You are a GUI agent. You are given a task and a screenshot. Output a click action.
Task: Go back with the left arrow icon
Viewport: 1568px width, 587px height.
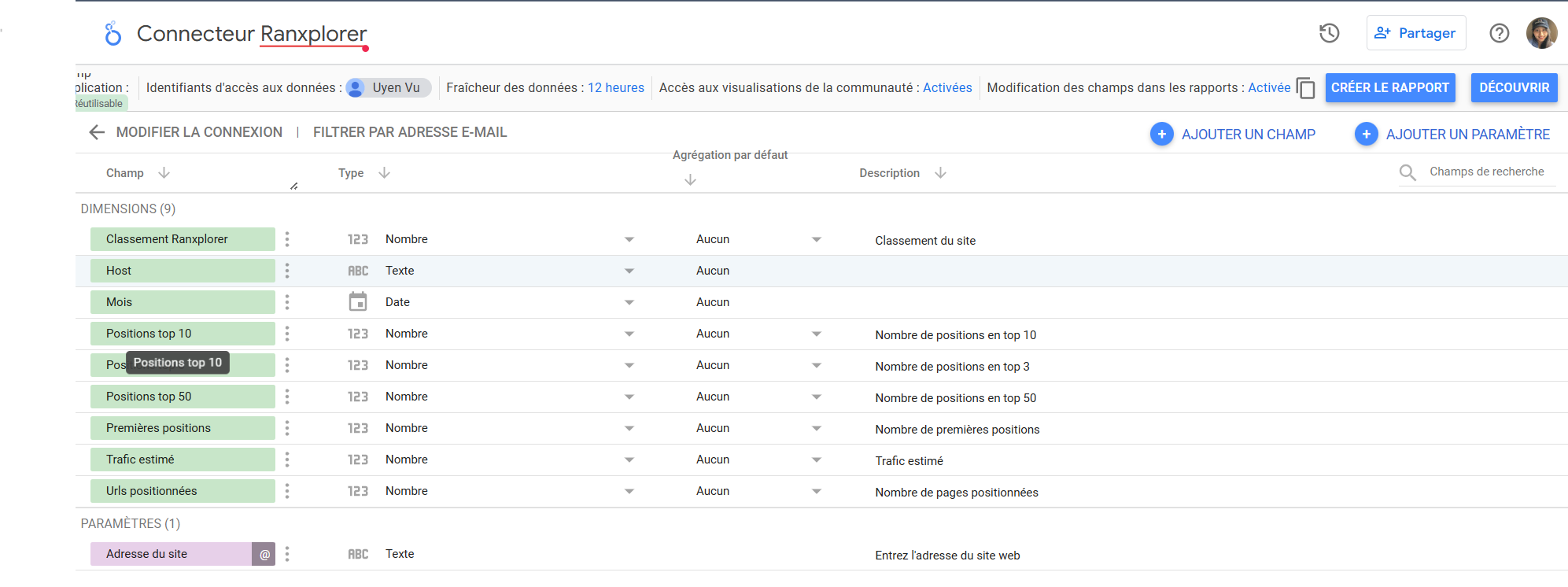coord(97,132)
